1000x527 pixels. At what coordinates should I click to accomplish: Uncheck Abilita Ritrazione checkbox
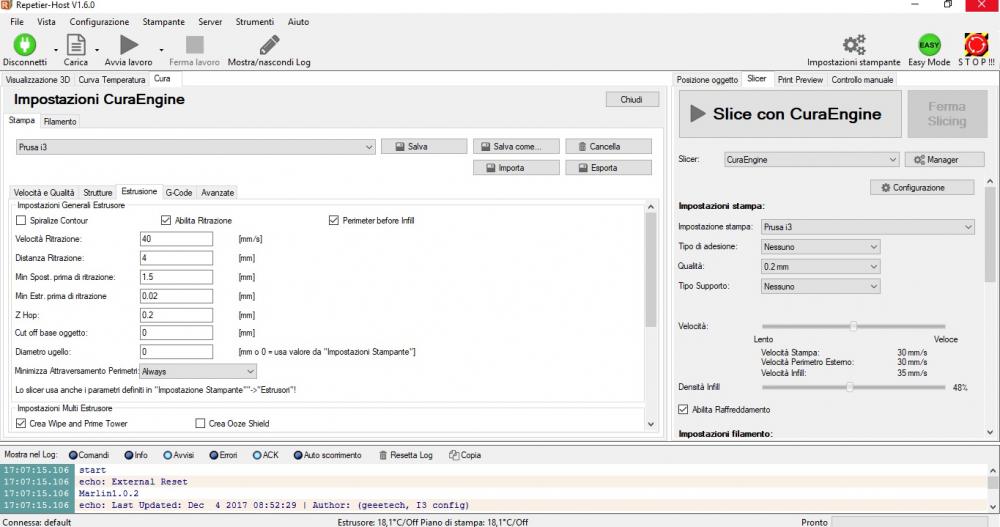click(166, 220)
